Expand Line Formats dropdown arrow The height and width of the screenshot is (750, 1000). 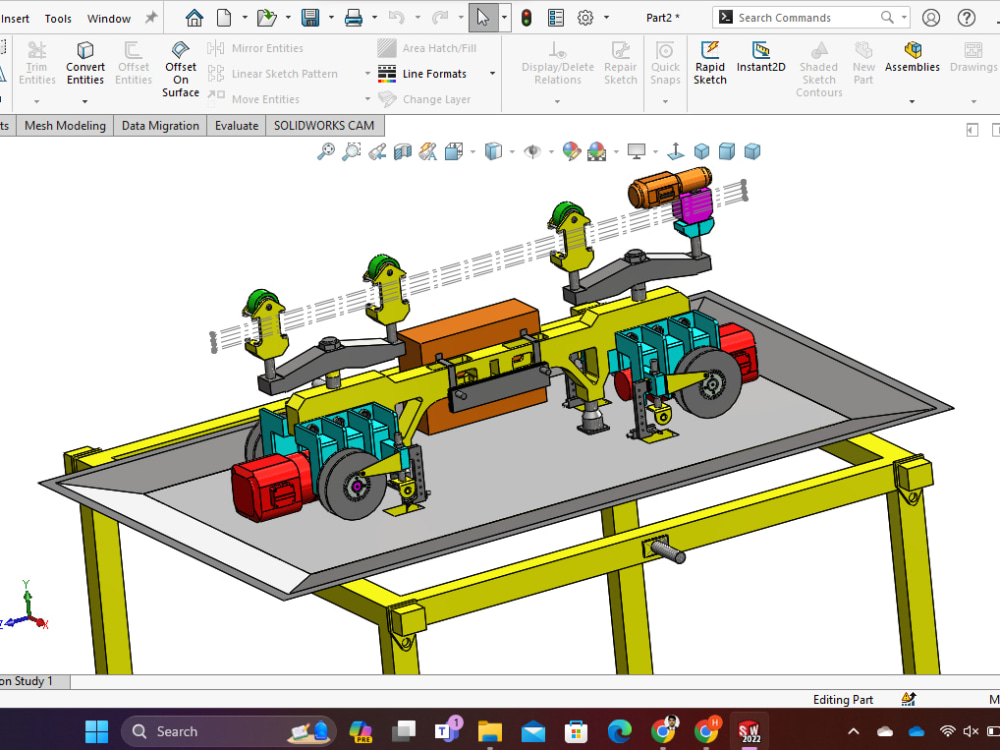coord(492,74)
